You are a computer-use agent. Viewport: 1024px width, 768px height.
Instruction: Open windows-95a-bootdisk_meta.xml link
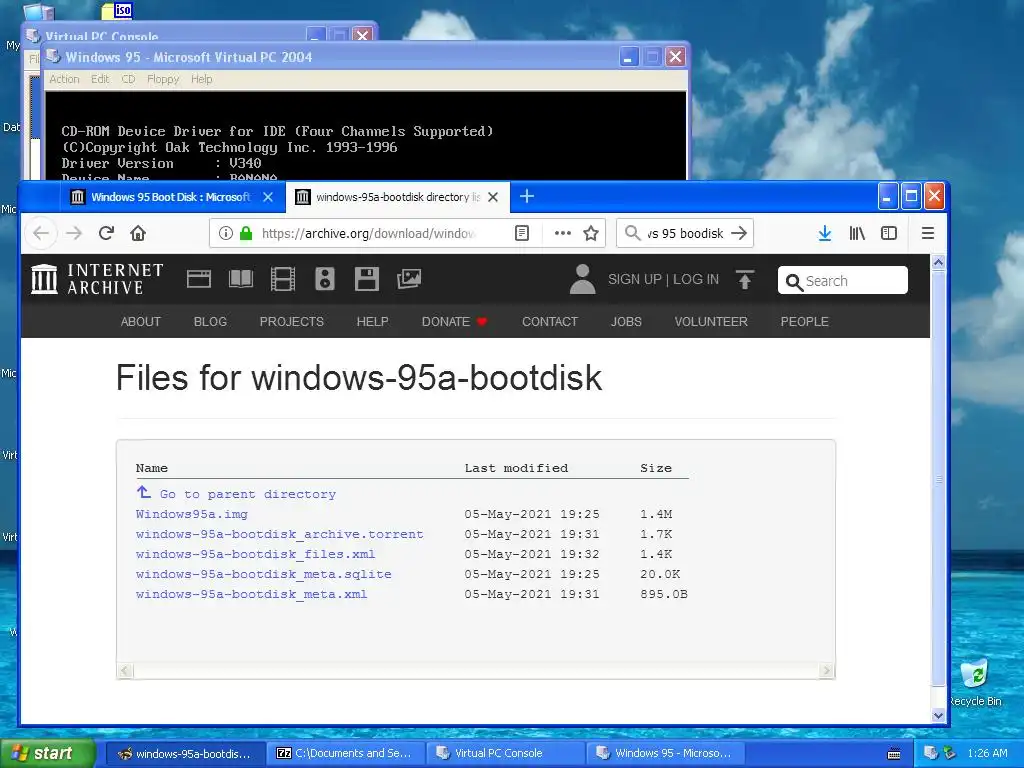tap(251, 594)
